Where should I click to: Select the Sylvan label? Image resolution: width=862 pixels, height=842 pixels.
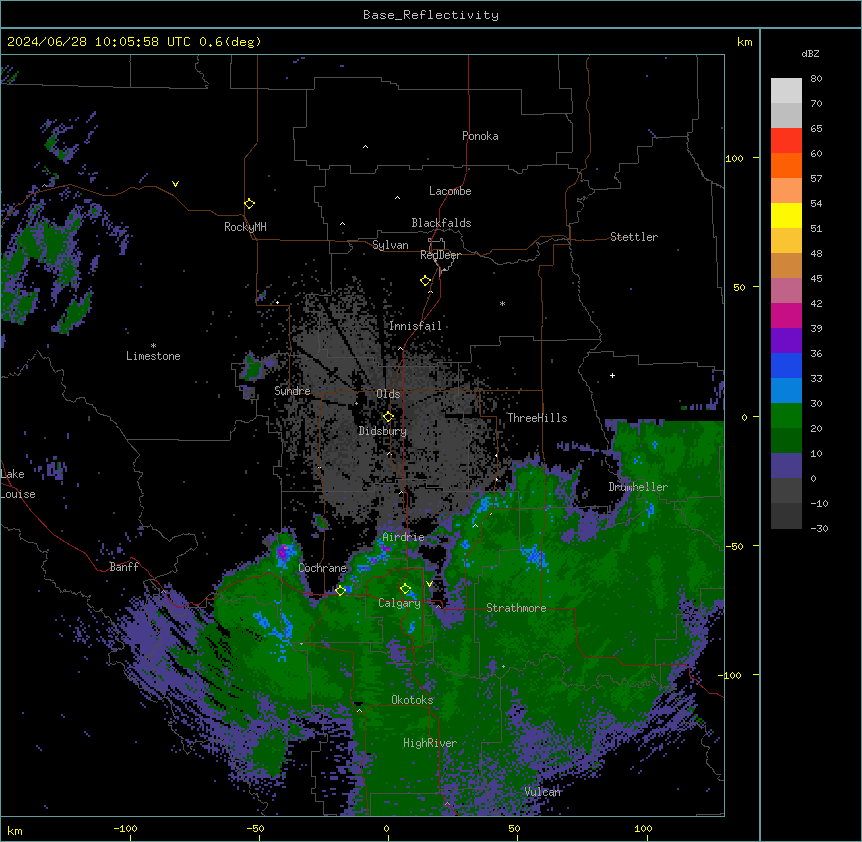click(390, 245)
